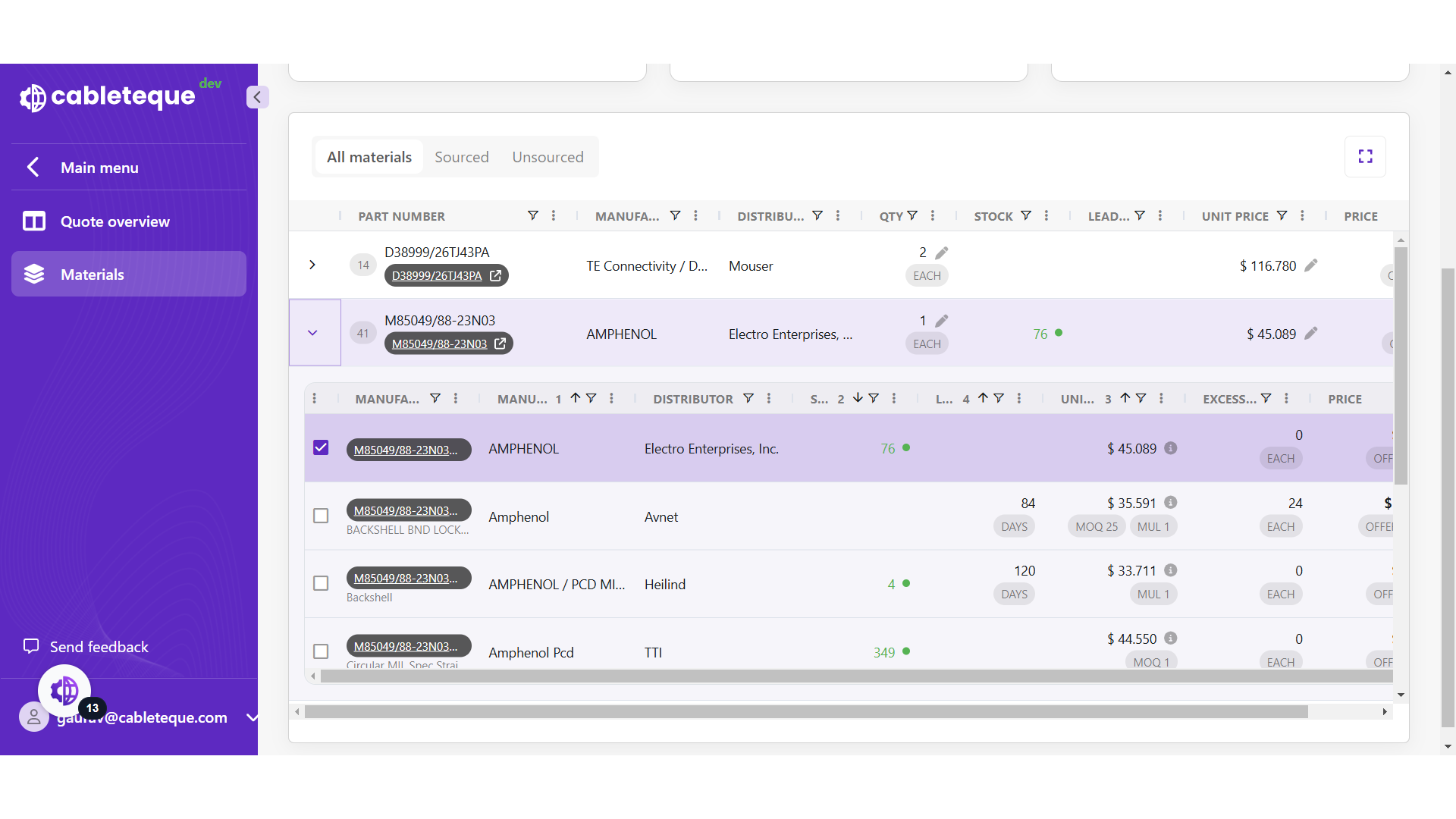
Task: Click the table's bottom horizontal scrollbar
Action: [805, 712]
